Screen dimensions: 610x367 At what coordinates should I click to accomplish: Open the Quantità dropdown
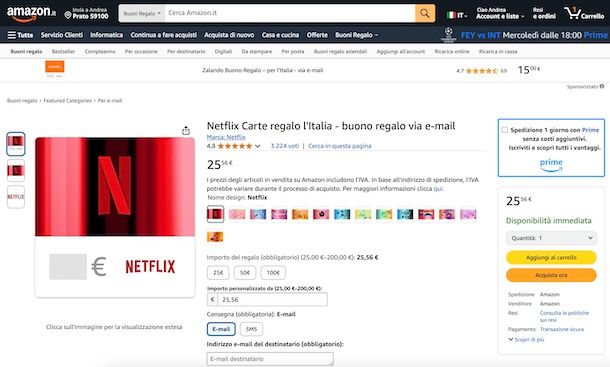coord(551,238)
